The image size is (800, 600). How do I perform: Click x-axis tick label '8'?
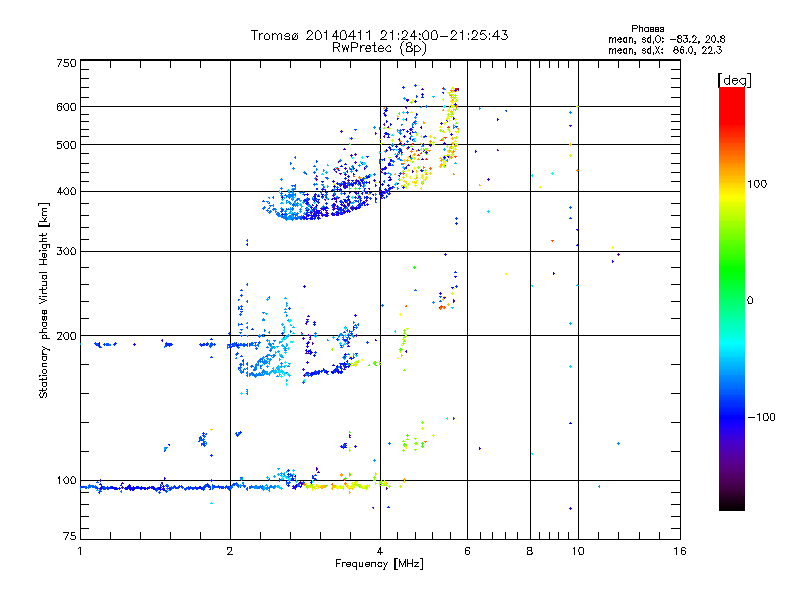point(530,551)
